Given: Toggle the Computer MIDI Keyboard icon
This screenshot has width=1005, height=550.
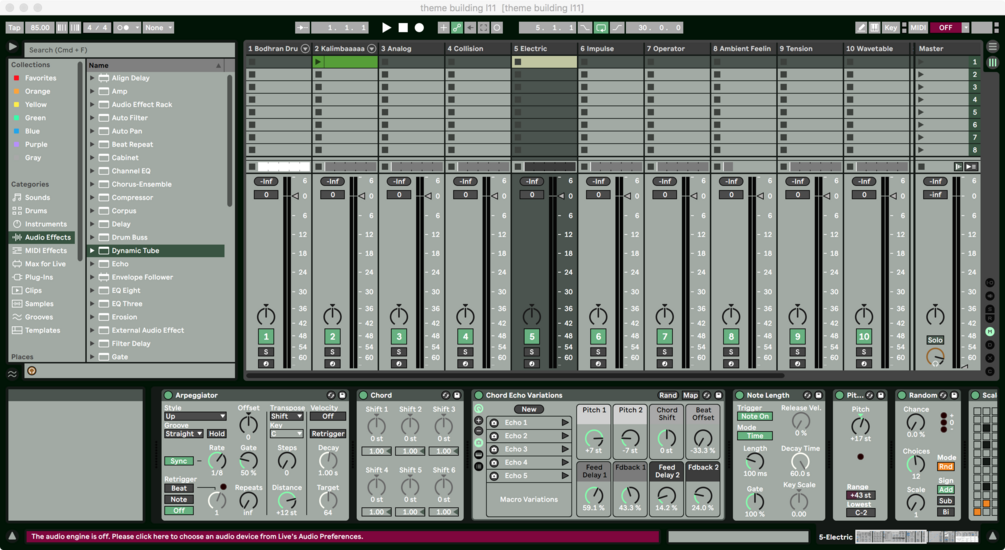Looking at the screenshot, I should [x=874, y=28].
